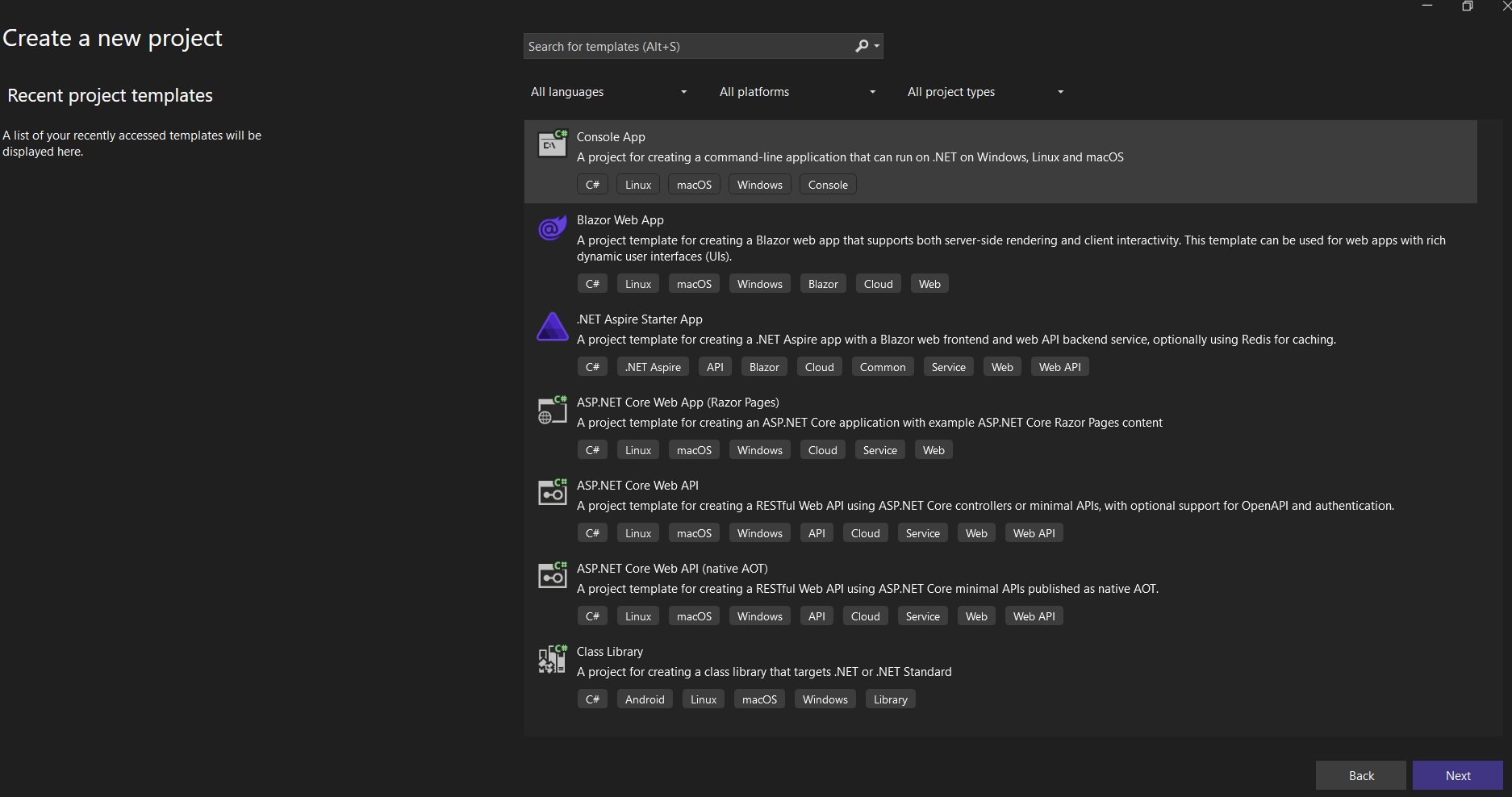Screen dimensions: 1512x797
Task: Click the Class Library template icon
Action: 552,658
